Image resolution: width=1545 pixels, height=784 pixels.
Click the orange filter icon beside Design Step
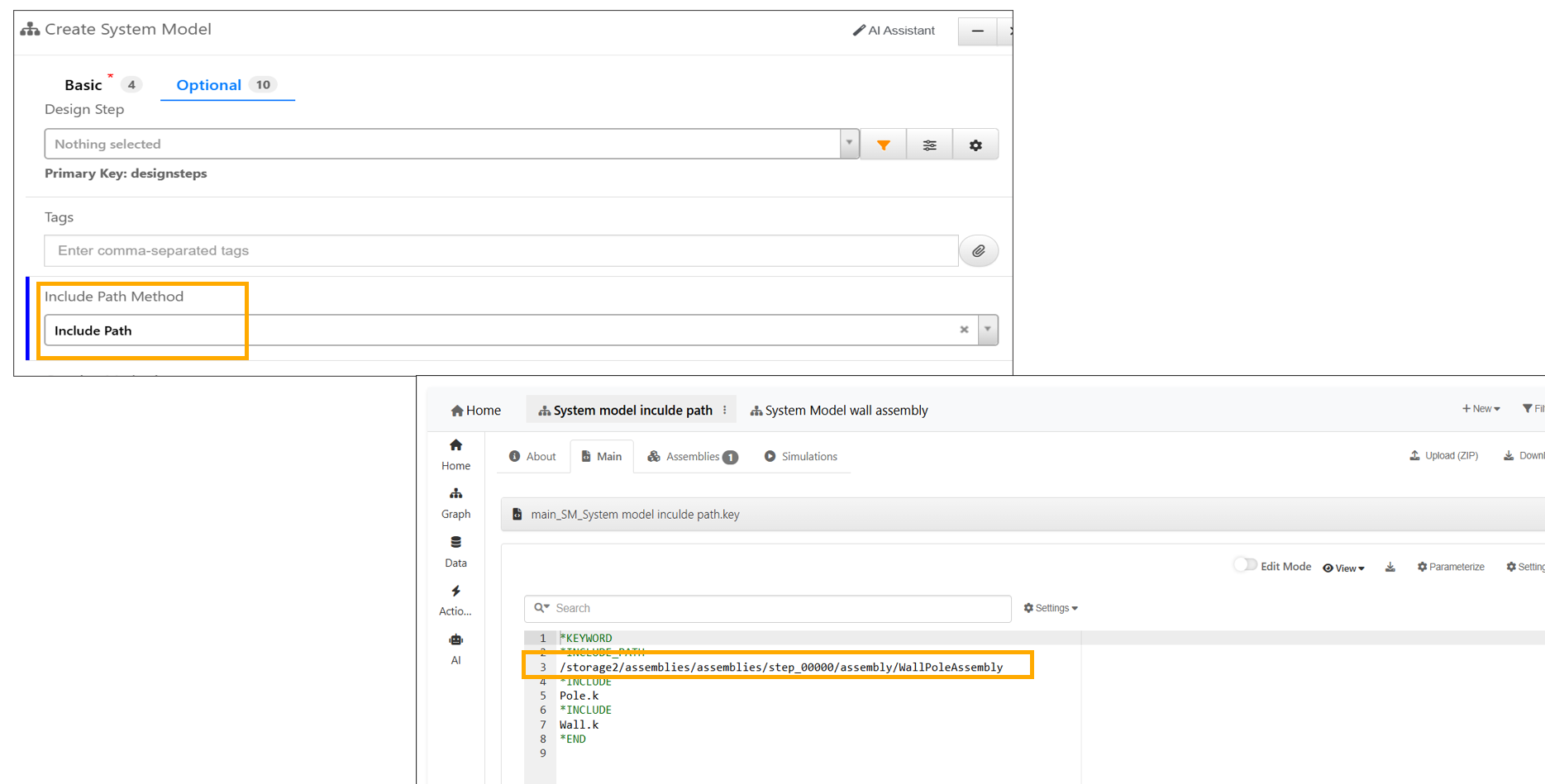click(883, 145)
